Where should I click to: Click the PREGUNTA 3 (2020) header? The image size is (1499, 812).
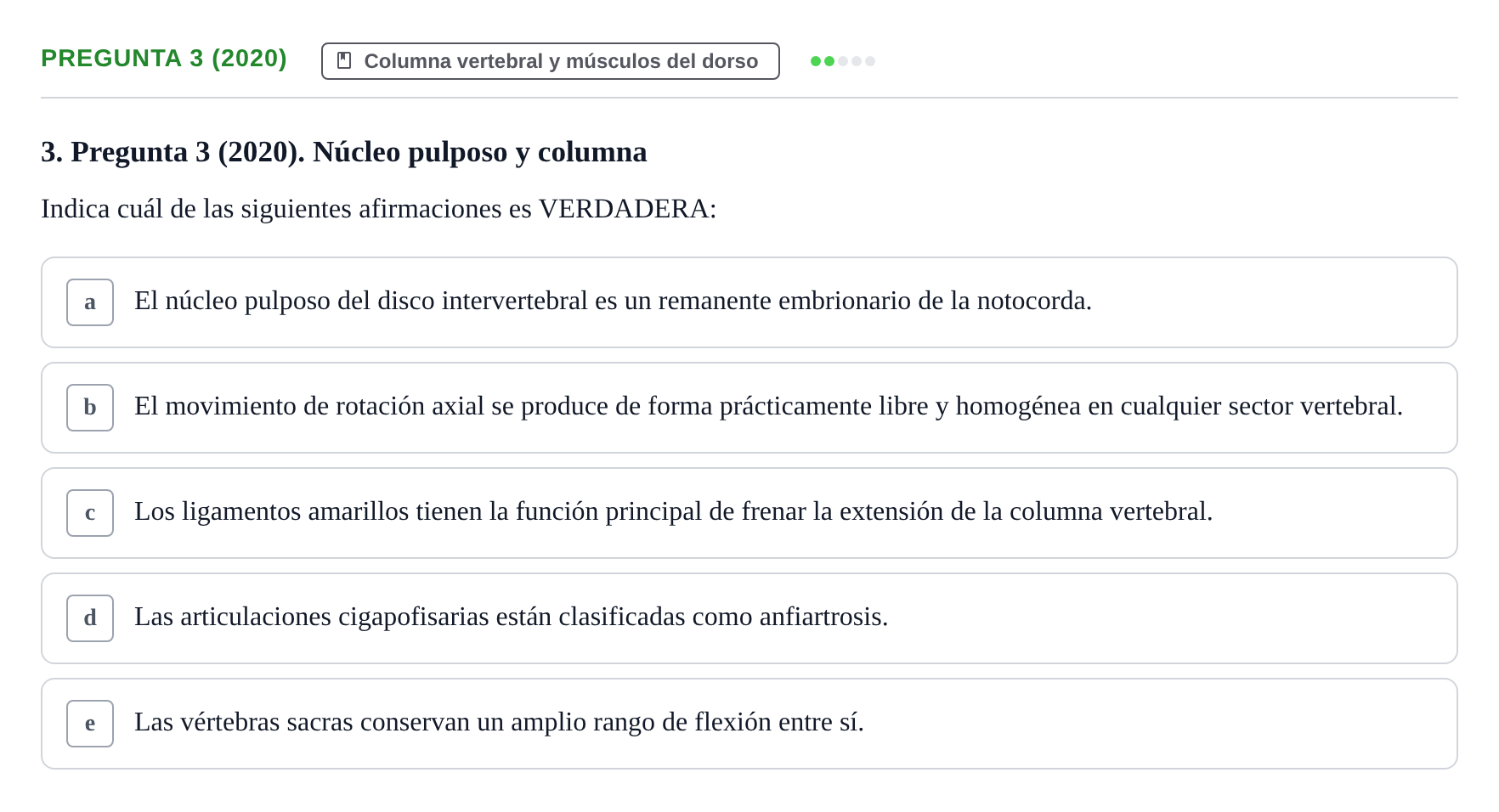pos(164,59)
